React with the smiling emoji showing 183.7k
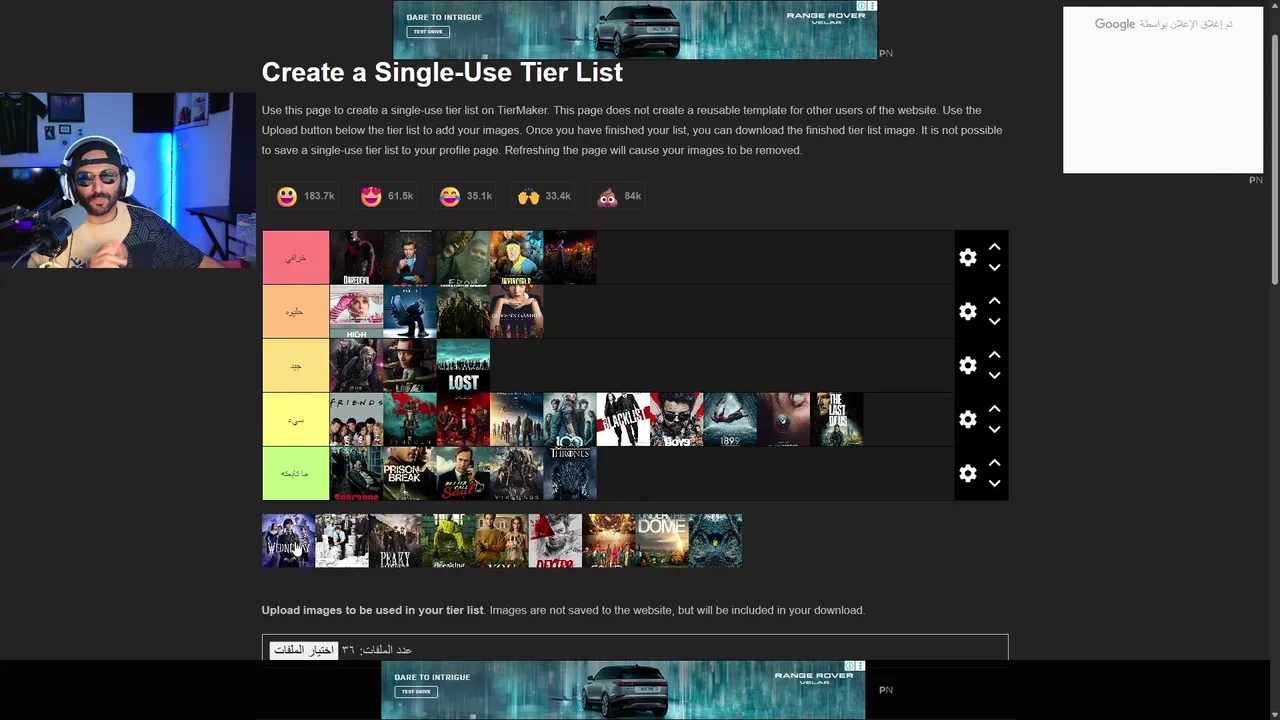The height and width of the screenshot is (720, 1280). (x=305, y=196)
